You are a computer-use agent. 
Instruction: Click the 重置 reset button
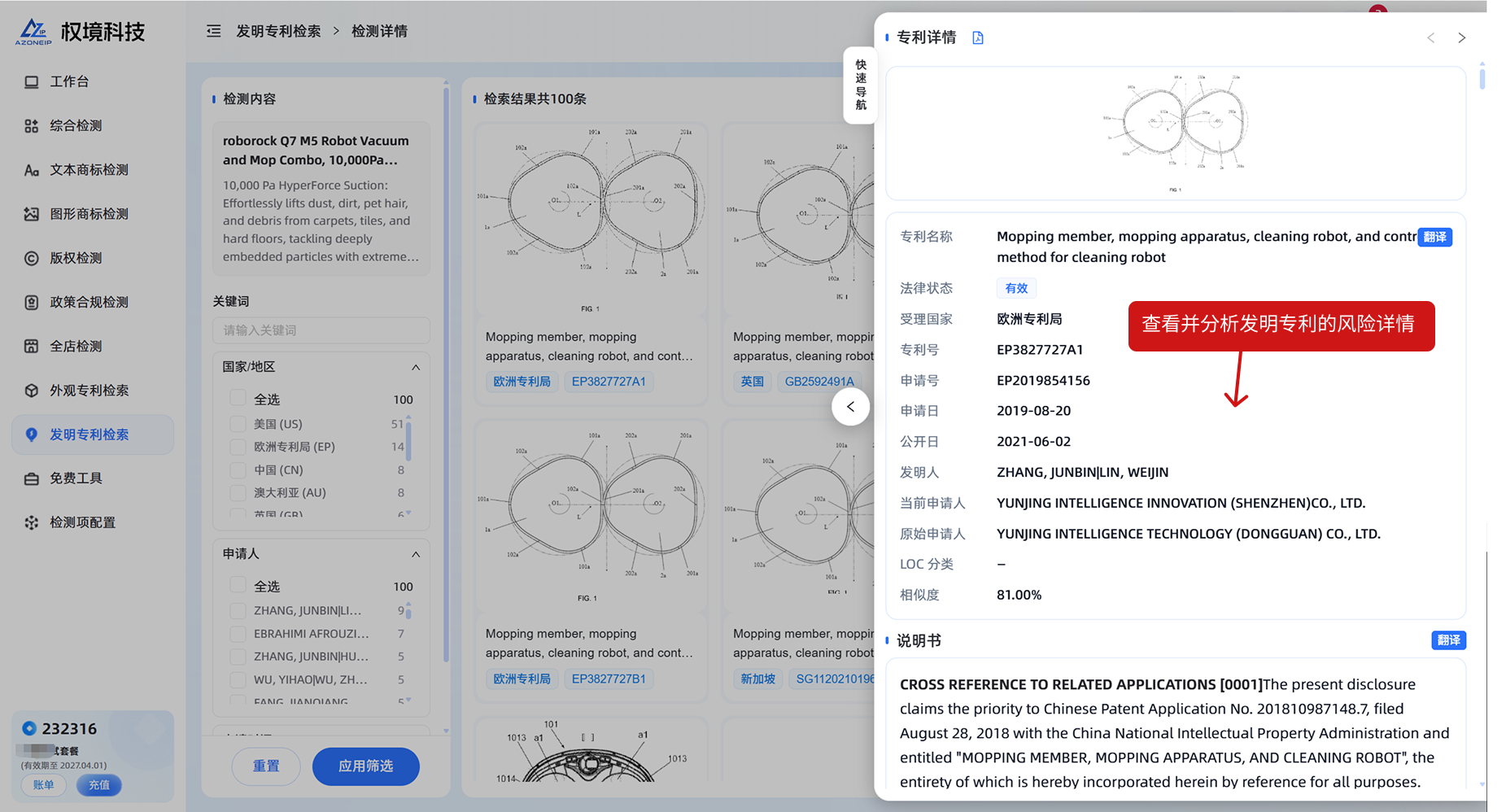pos(266,766)
